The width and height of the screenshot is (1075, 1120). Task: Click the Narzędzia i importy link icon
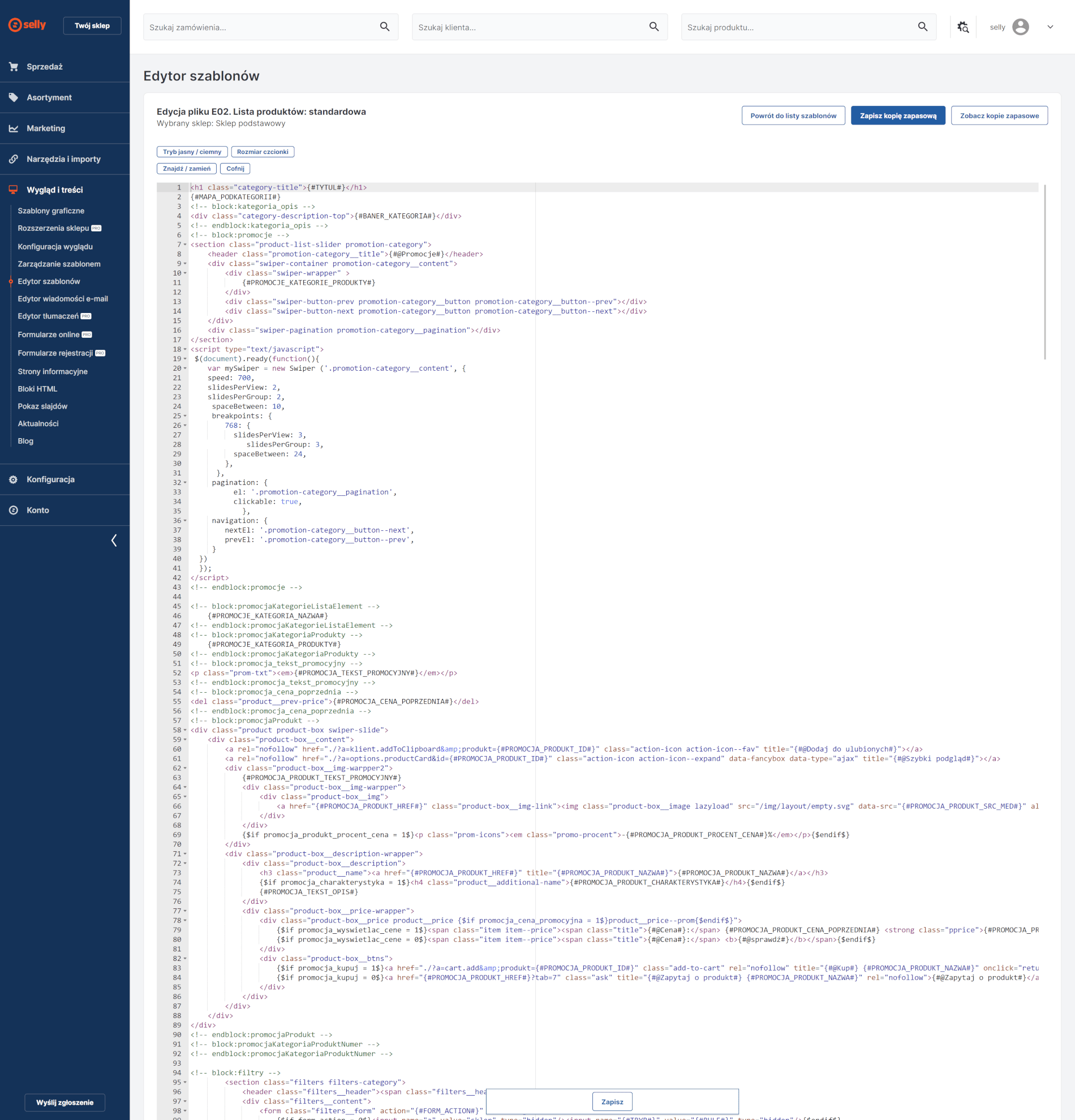[x=14, y=160]
